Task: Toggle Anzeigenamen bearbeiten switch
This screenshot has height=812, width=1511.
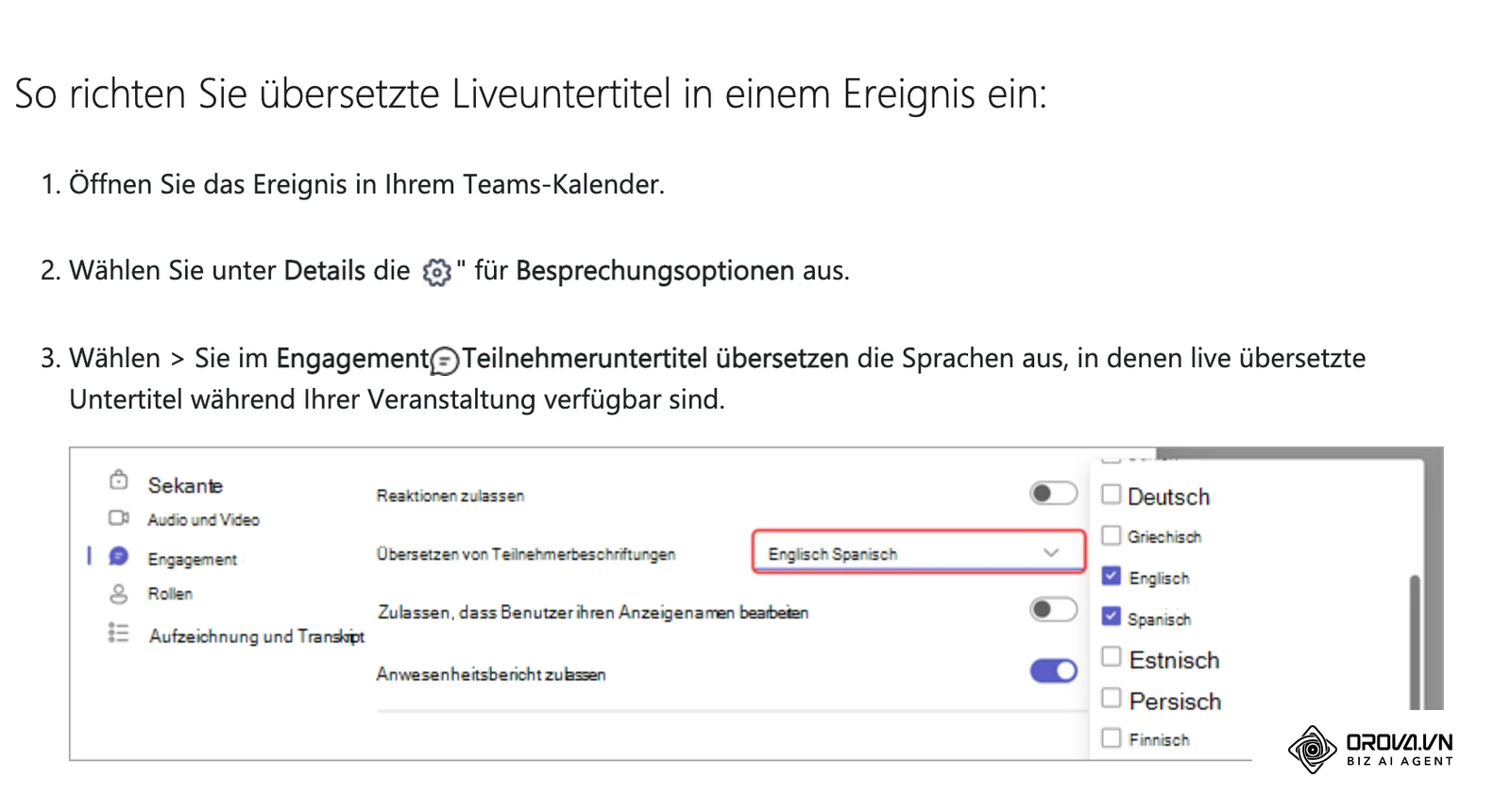Action: pos(1053,609)
